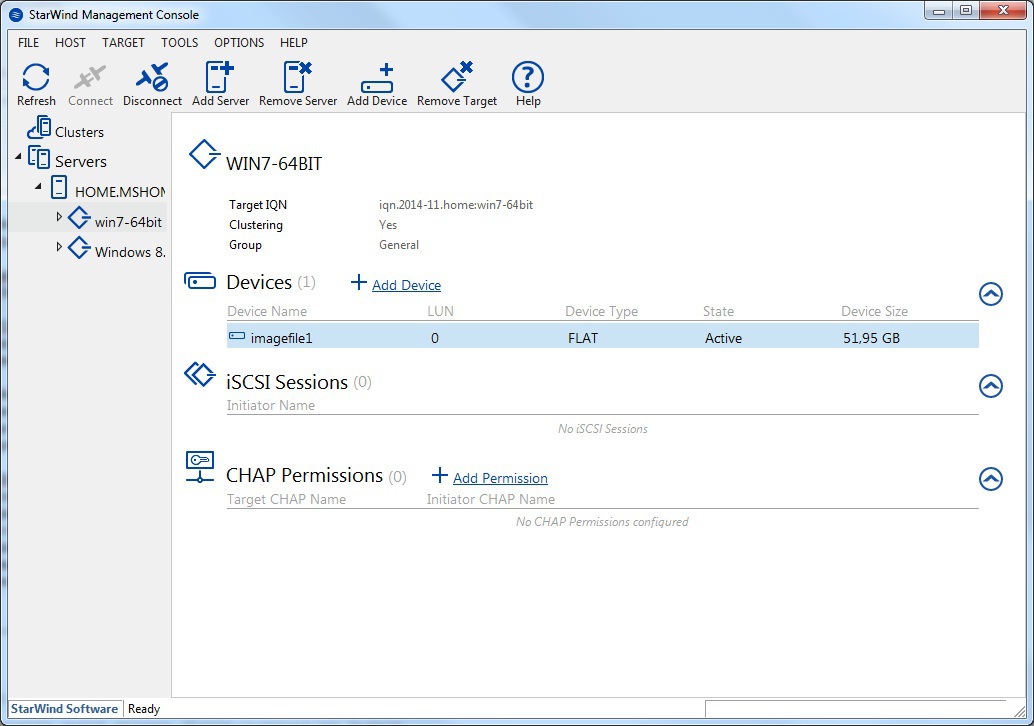Screen dimensions: 1034x726
Task: Click the FLAT device type cell
Action: (583, 338)
